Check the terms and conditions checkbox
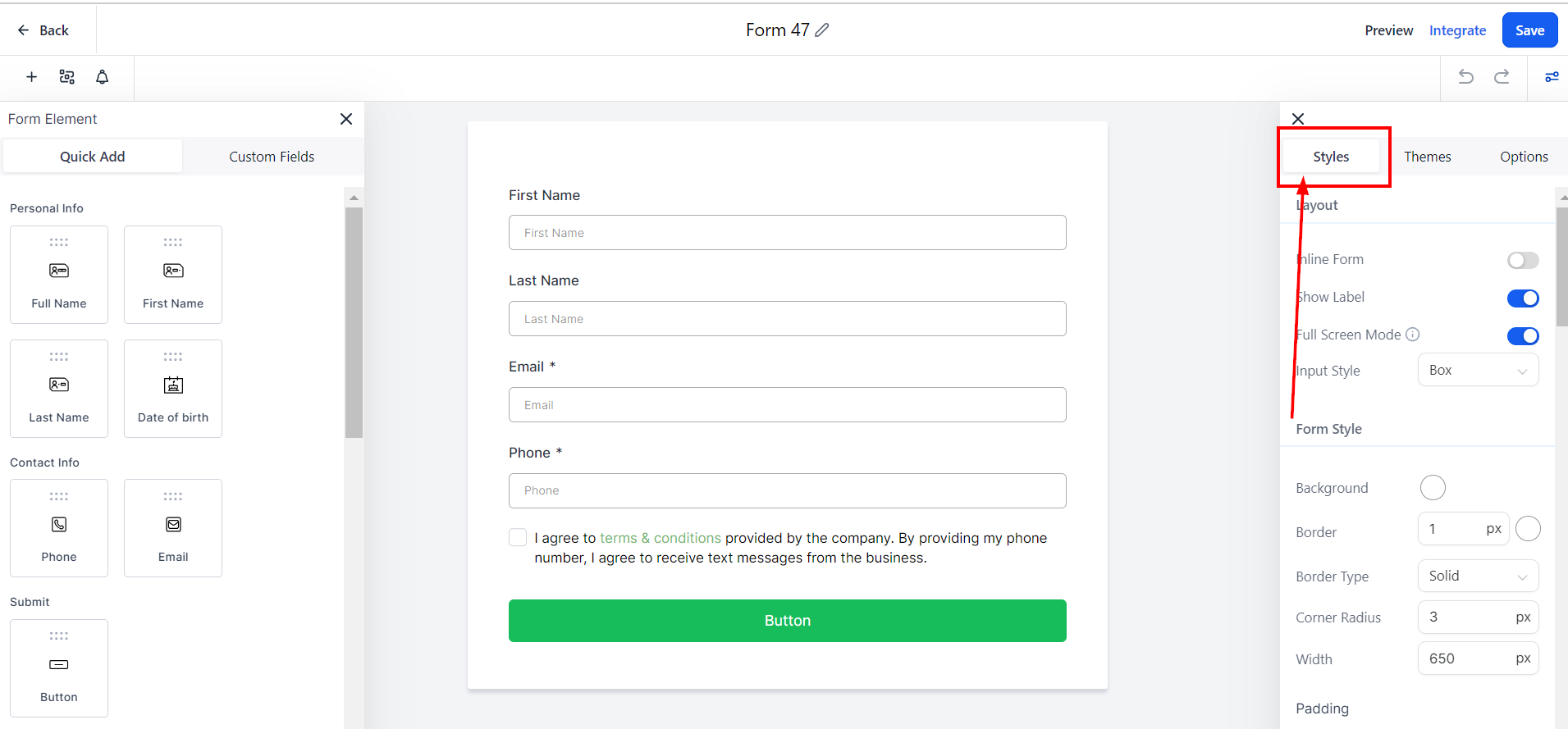Viewport: 1568px width, 729px height. point(518,538)
